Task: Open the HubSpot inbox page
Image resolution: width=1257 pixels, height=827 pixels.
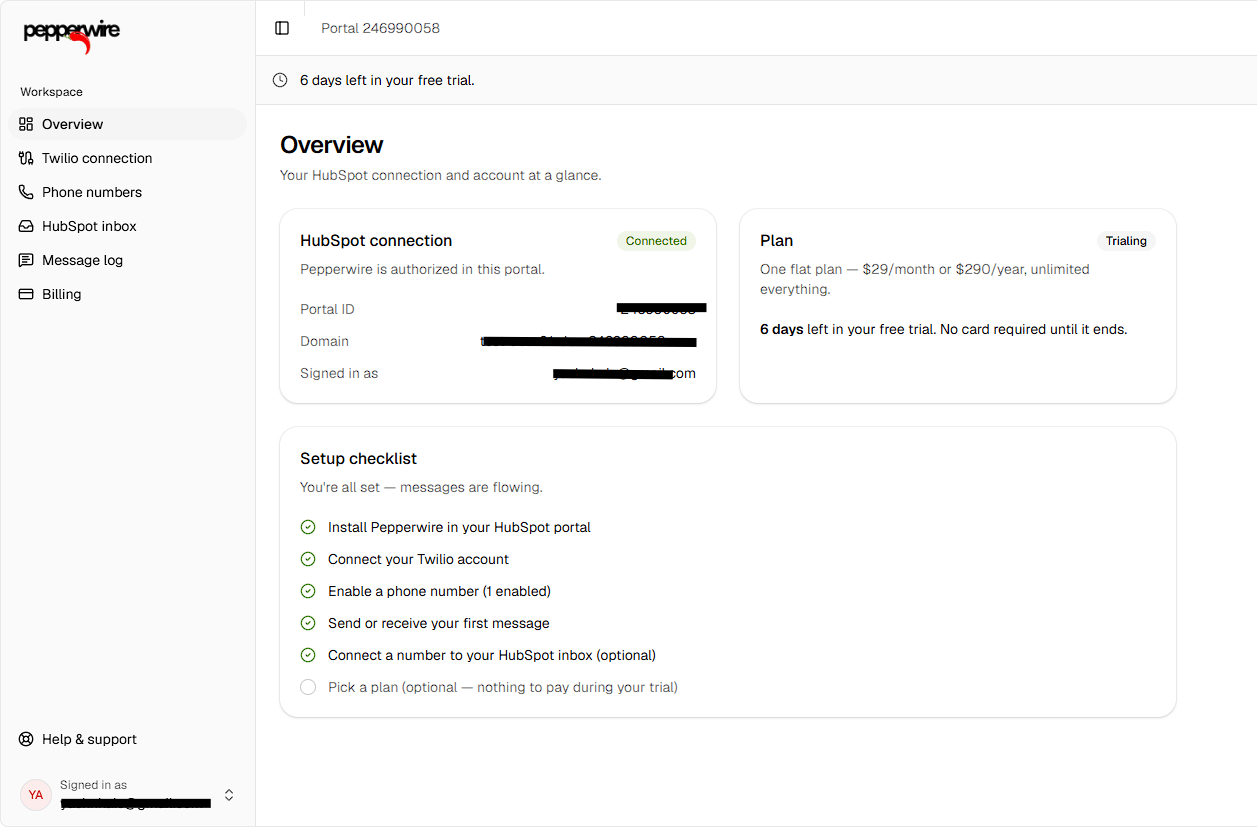Action: [x=127, y=226]
